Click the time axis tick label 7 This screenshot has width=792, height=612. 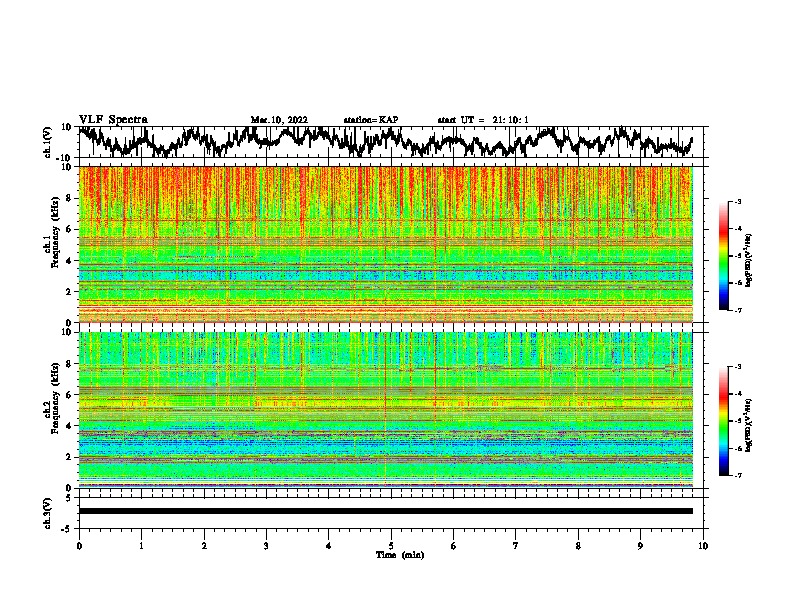pyautogui.click(x=516, y=546)
